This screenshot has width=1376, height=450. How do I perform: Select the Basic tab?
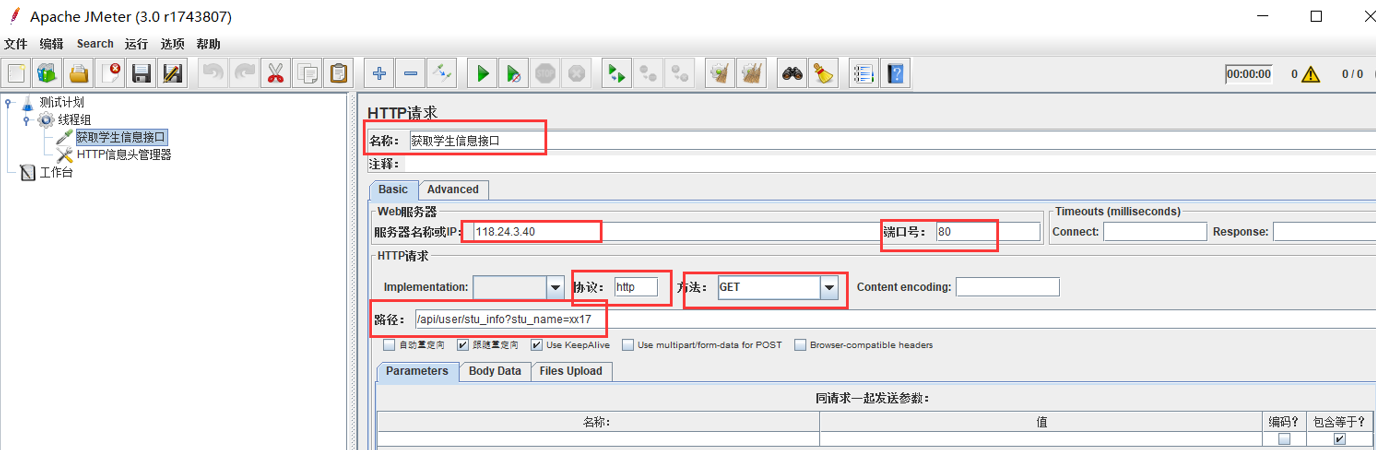click(393, 189)
